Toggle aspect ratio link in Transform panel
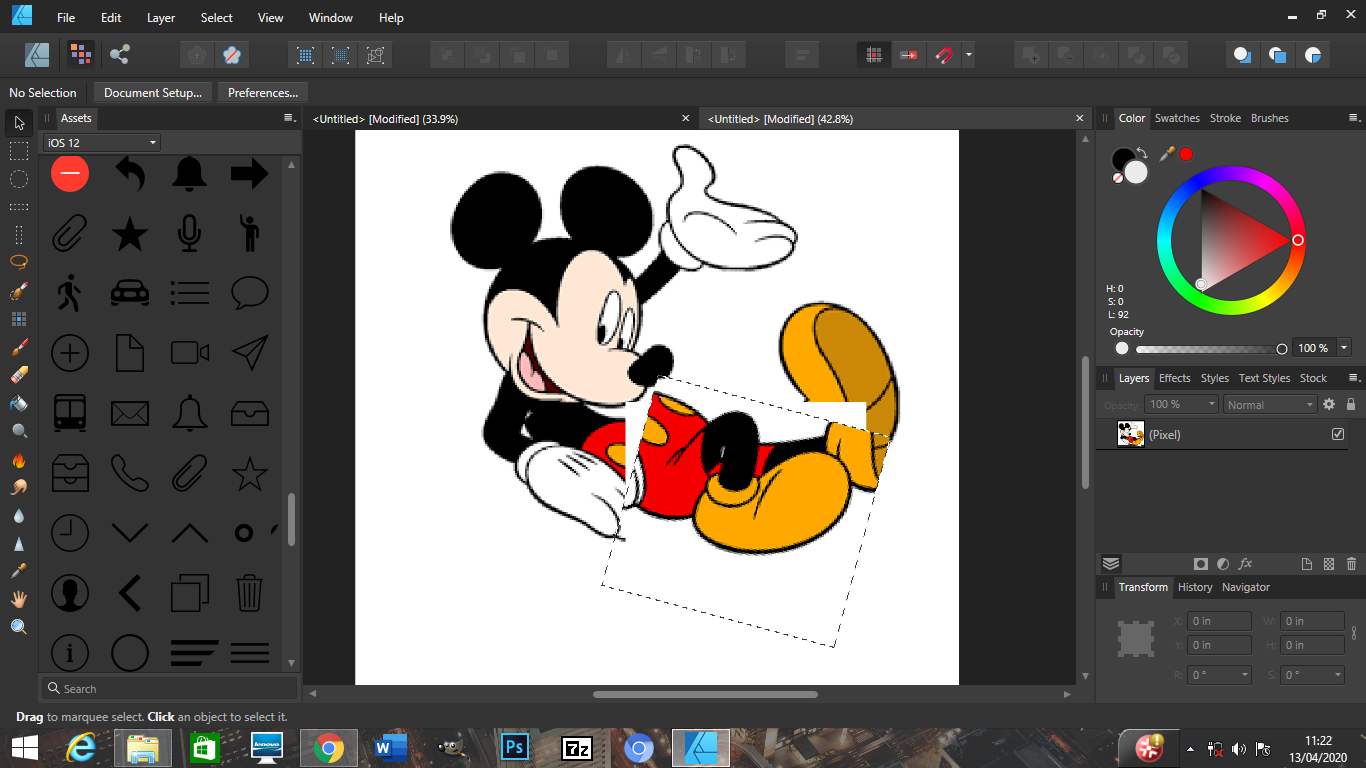 1354,633
